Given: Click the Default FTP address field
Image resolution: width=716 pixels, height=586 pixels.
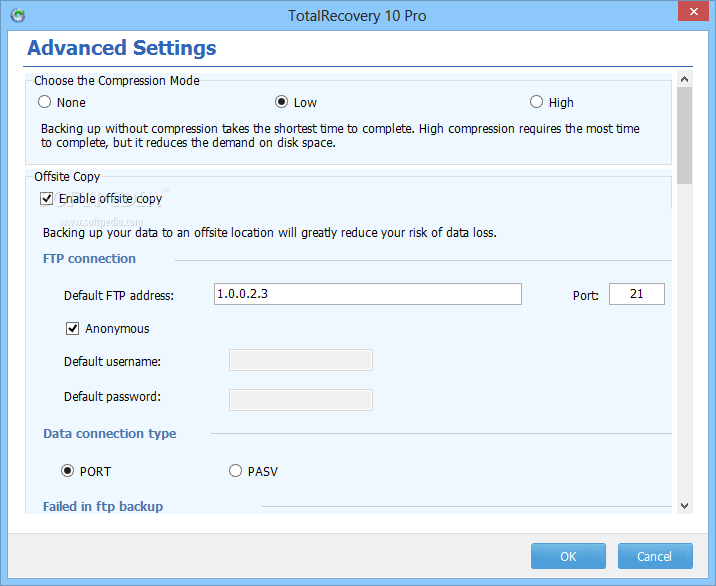Looking at the screenshot, I should 368,294.
